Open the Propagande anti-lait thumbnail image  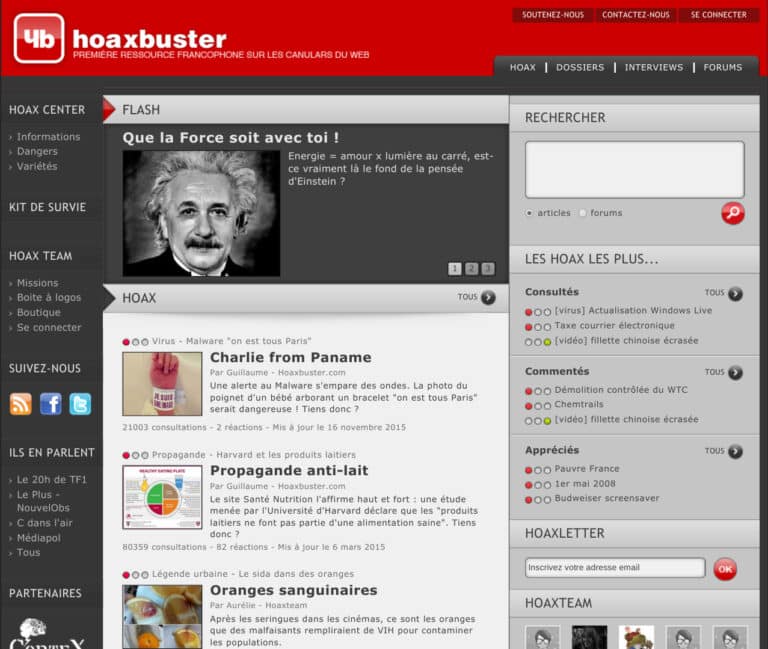click(162, 497)
